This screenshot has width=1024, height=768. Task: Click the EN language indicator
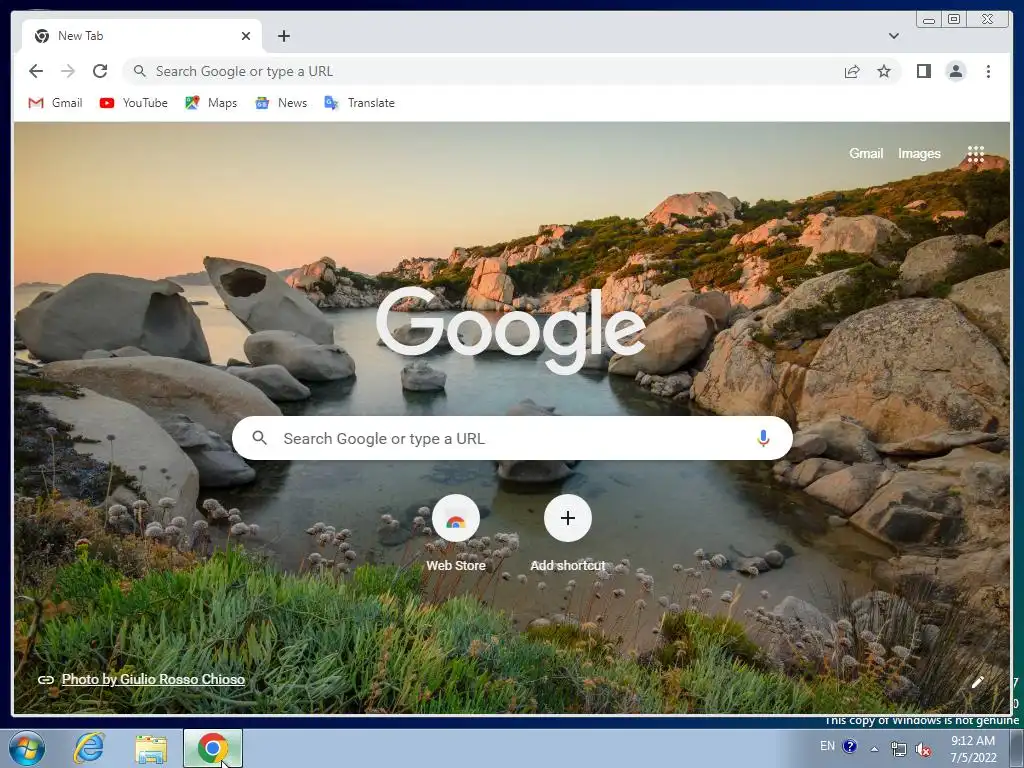(827, 746)
